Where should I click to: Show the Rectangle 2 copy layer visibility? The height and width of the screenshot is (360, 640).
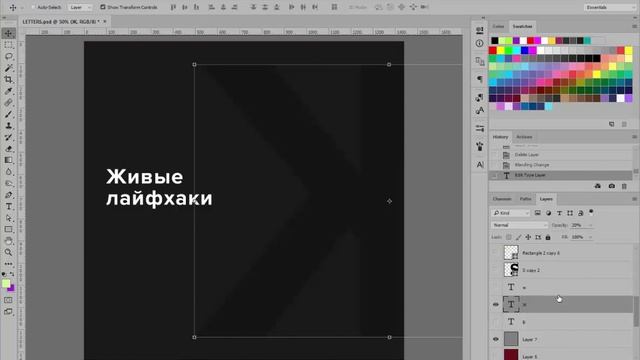coord(496,253)
